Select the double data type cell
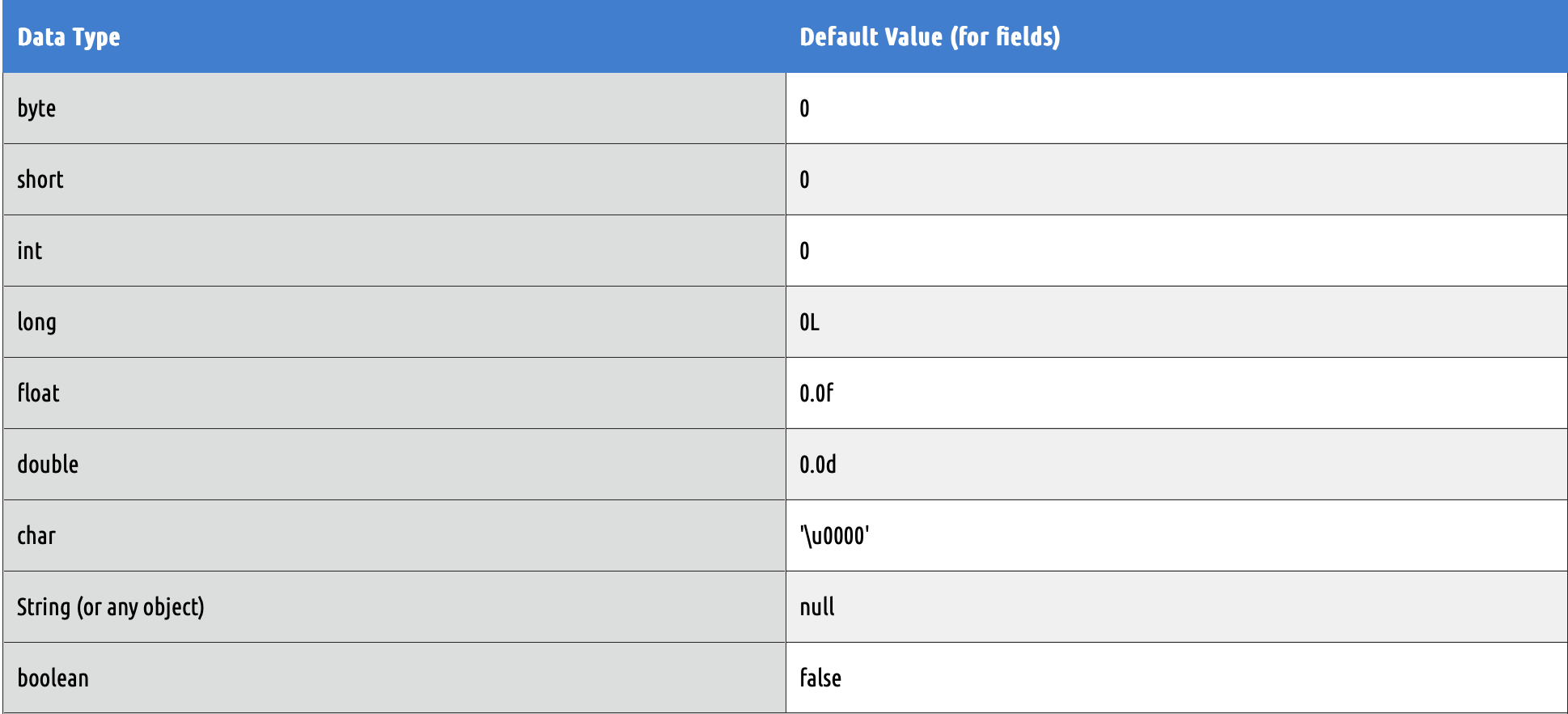1568x714 pixels. pos(394,465)
